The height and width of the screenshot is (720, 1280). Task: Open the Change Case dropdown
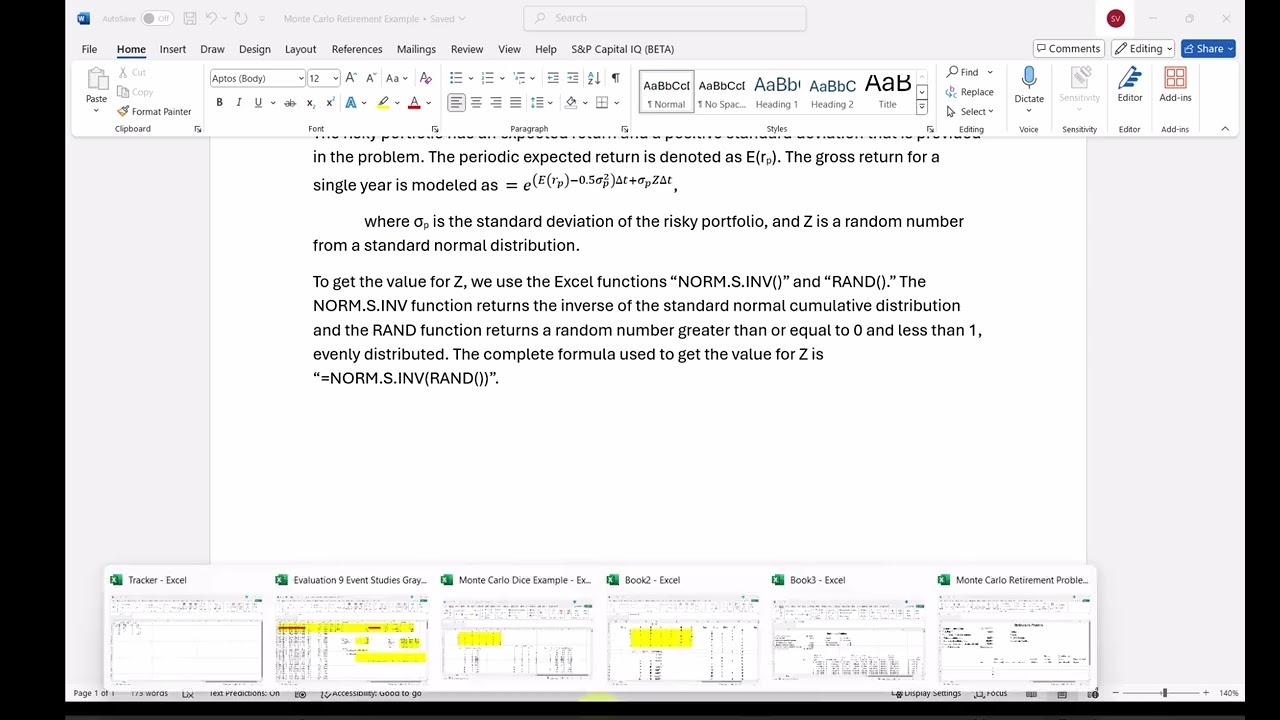pos(395,78)
